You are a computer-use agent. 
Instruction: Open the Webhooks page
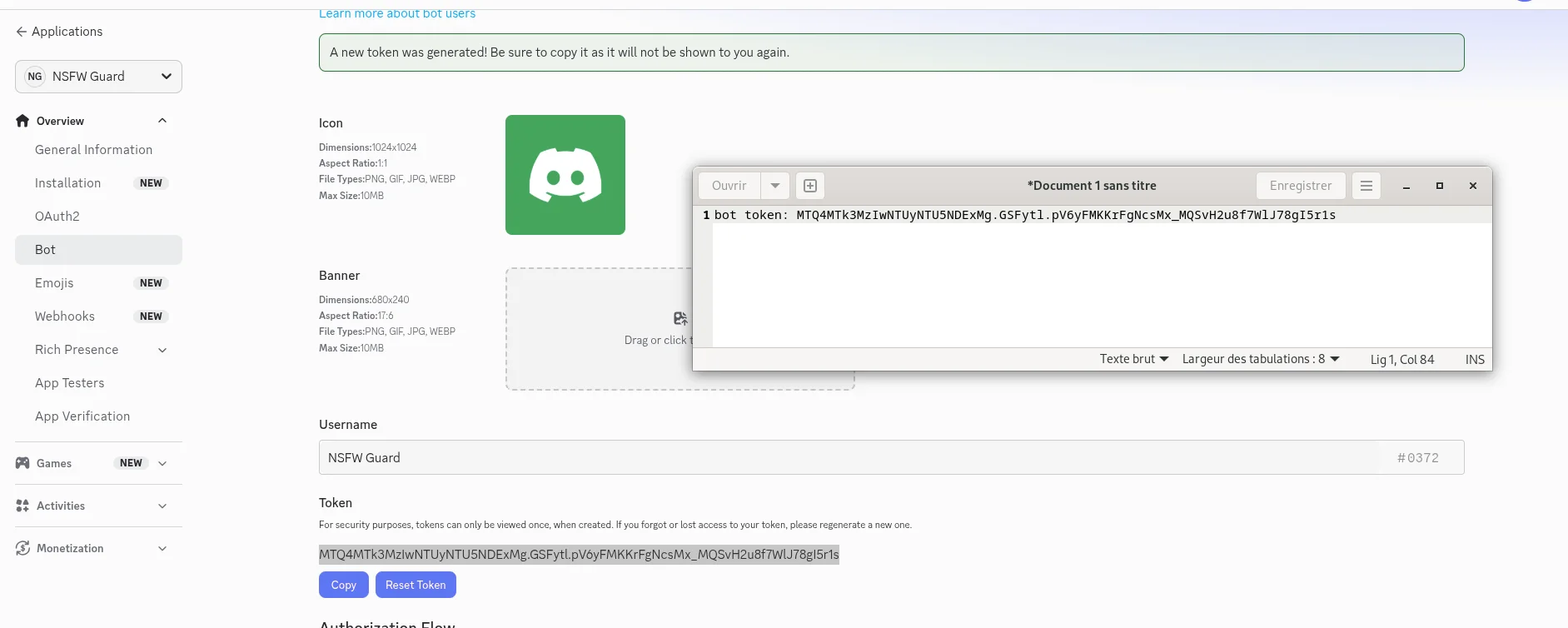click(65, 316)
